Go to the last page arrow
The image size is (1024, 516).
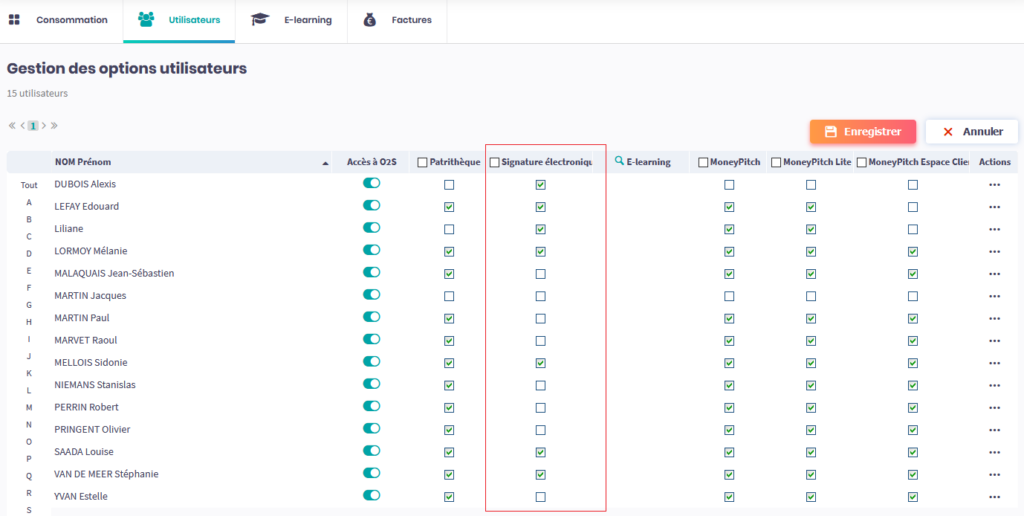(x=54, y=126)
